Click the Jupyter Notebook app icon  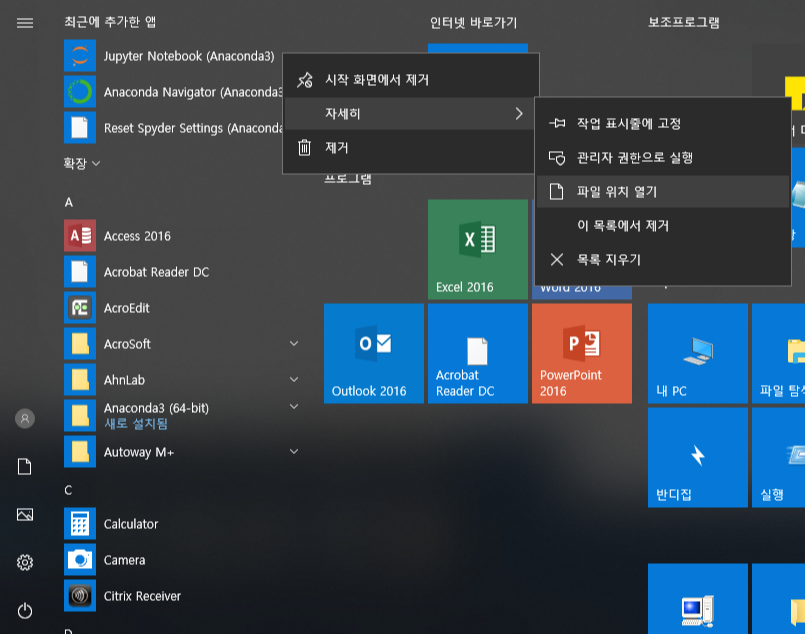80,55
